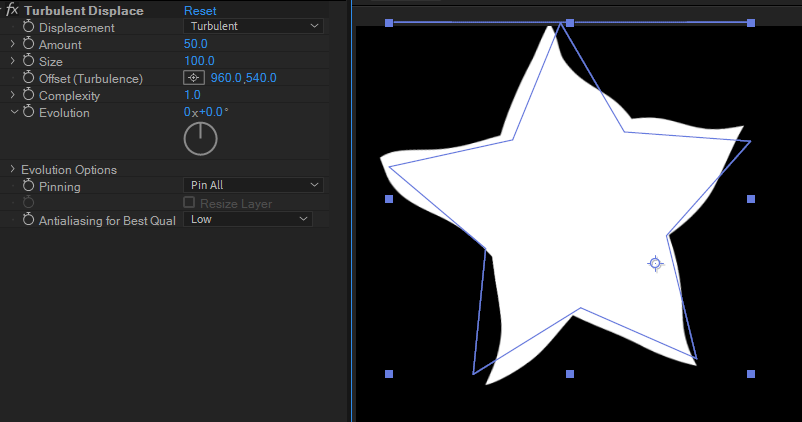The image size is (802, 422).
Task: Click Reset for Turbulent Displace
Action: 200,11
